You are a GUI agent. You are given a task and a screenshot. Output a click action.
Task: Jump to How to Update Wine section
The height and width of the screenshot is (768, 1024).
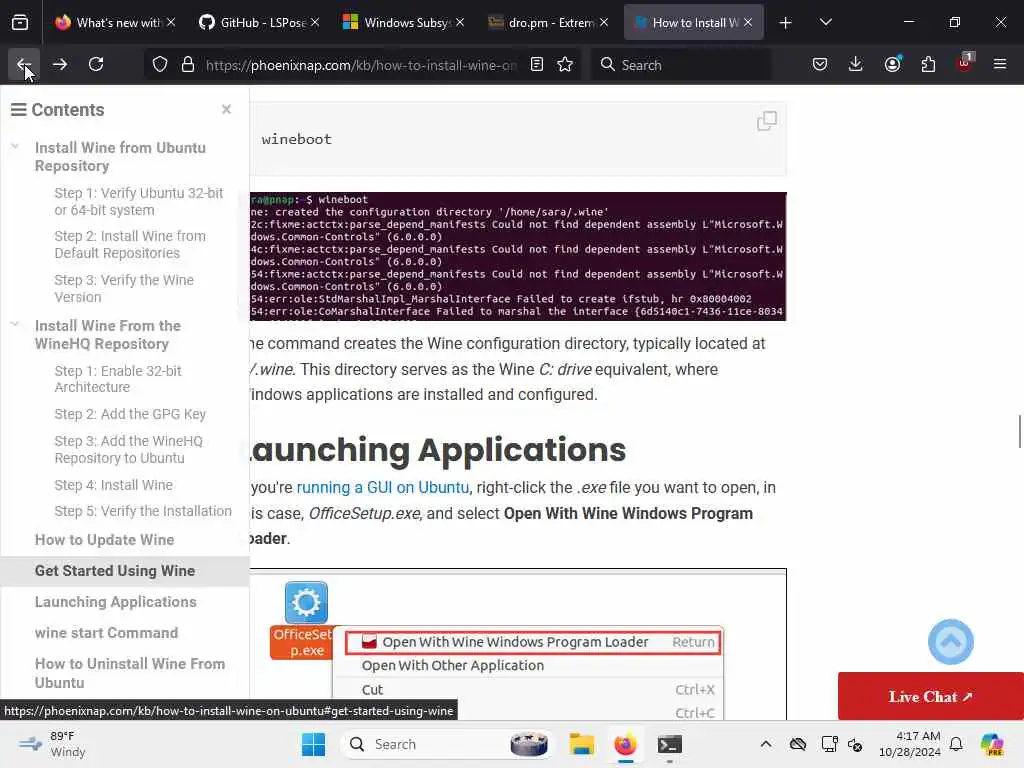click(104, 540)
